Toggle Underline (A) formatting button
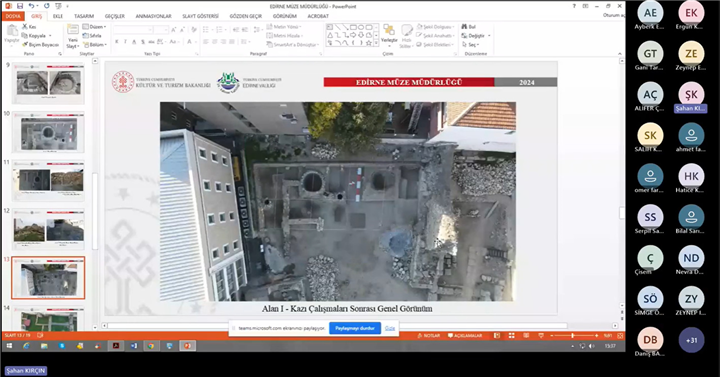 (x=134, y=42)
